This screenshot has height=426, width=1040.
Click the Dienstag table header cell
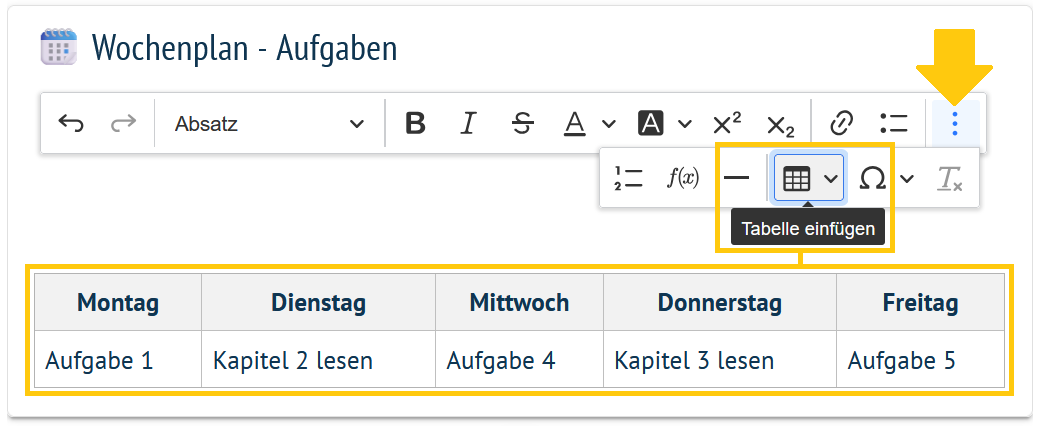tap(318, 302)
